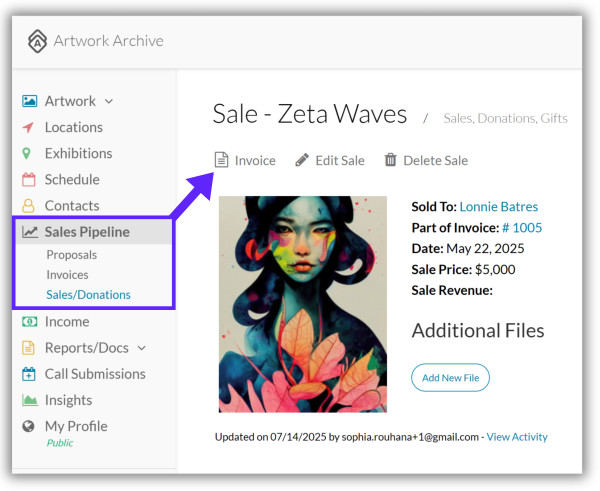Viewport: 600px width, 491px height.
Task: Click the sale price '$5,000'
Action: click(x=495, y=269)
